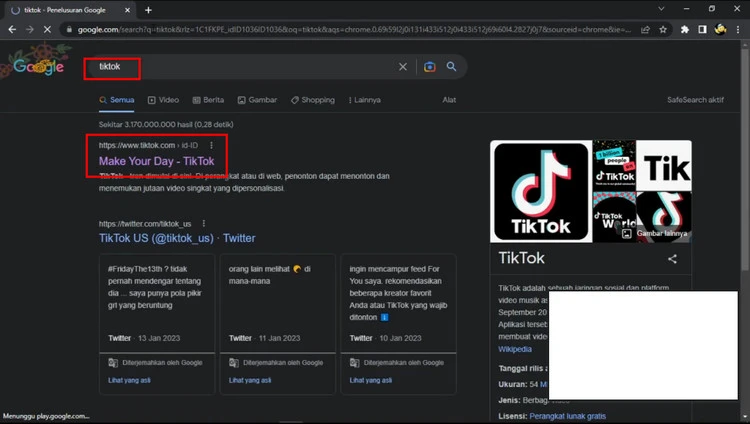
Task: Bookmark this page with star icon
Action: click(x=663, y=30)
